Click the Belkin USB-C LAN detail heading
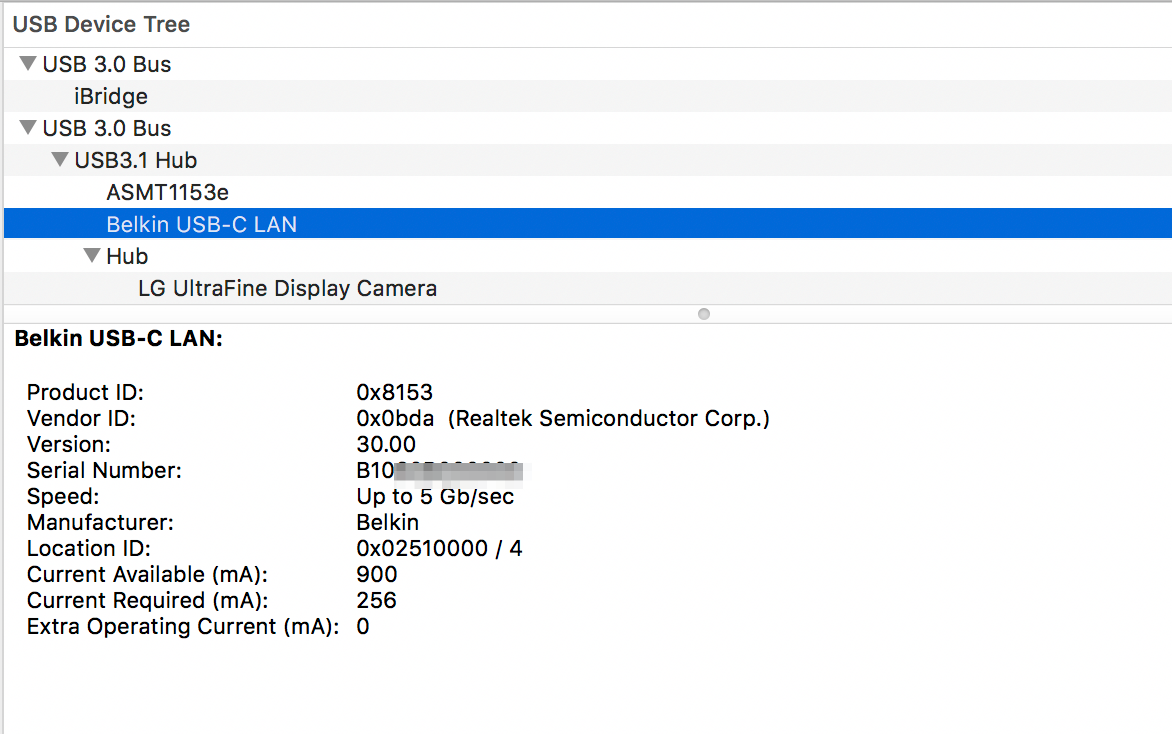Screen dimensions: 1172x734 point(119,339)
